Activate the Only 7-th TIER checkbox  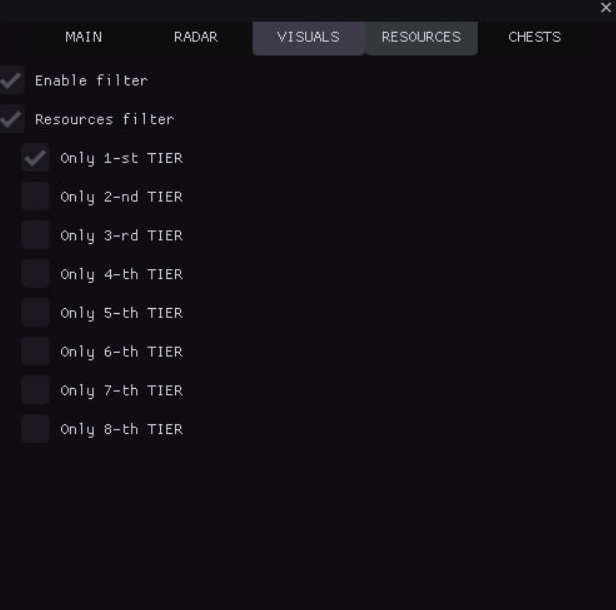35,390
